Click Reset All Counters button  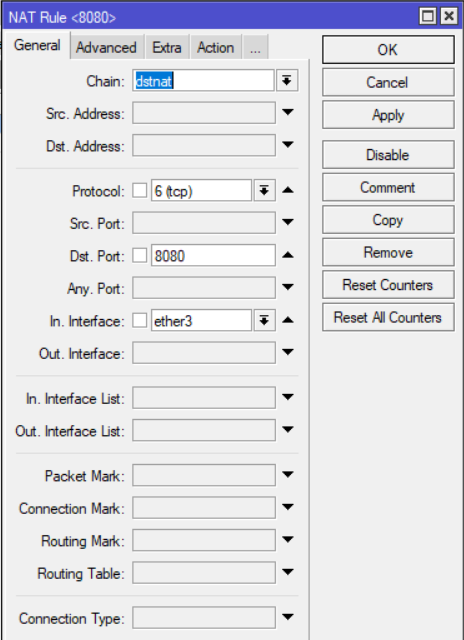(388, 317)
